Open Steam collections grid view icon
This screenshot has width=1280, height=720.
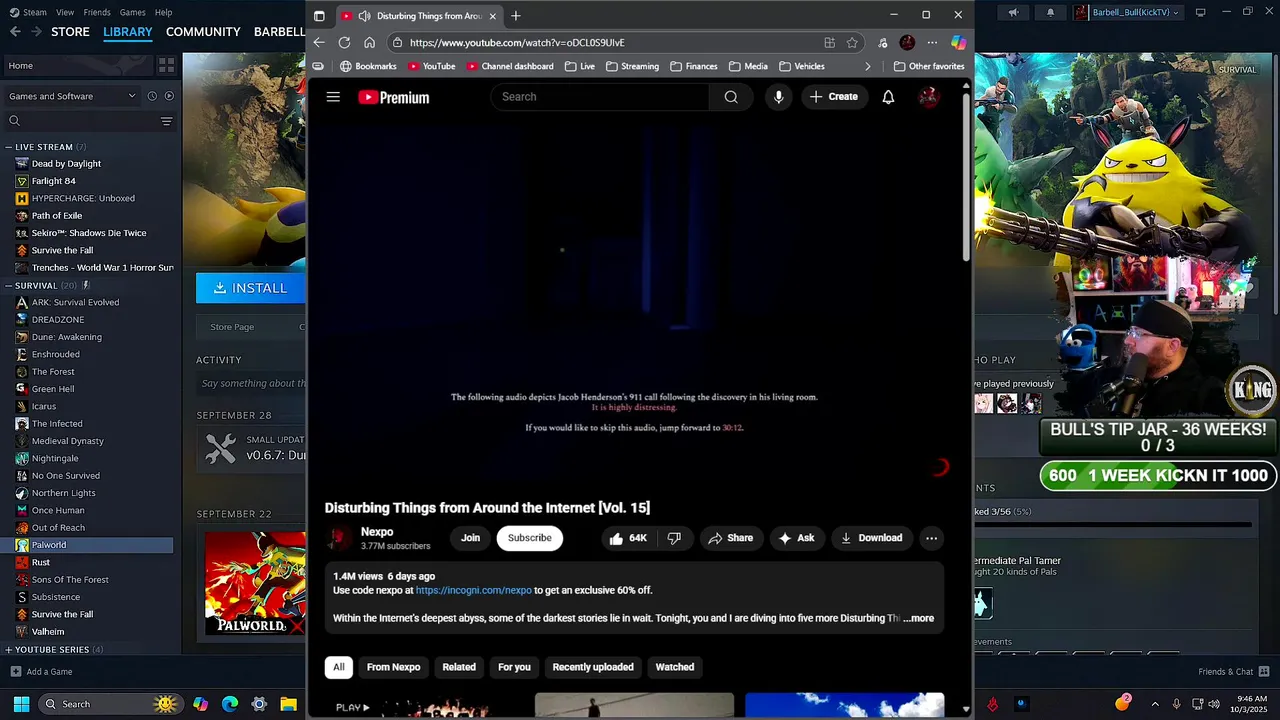166,65
